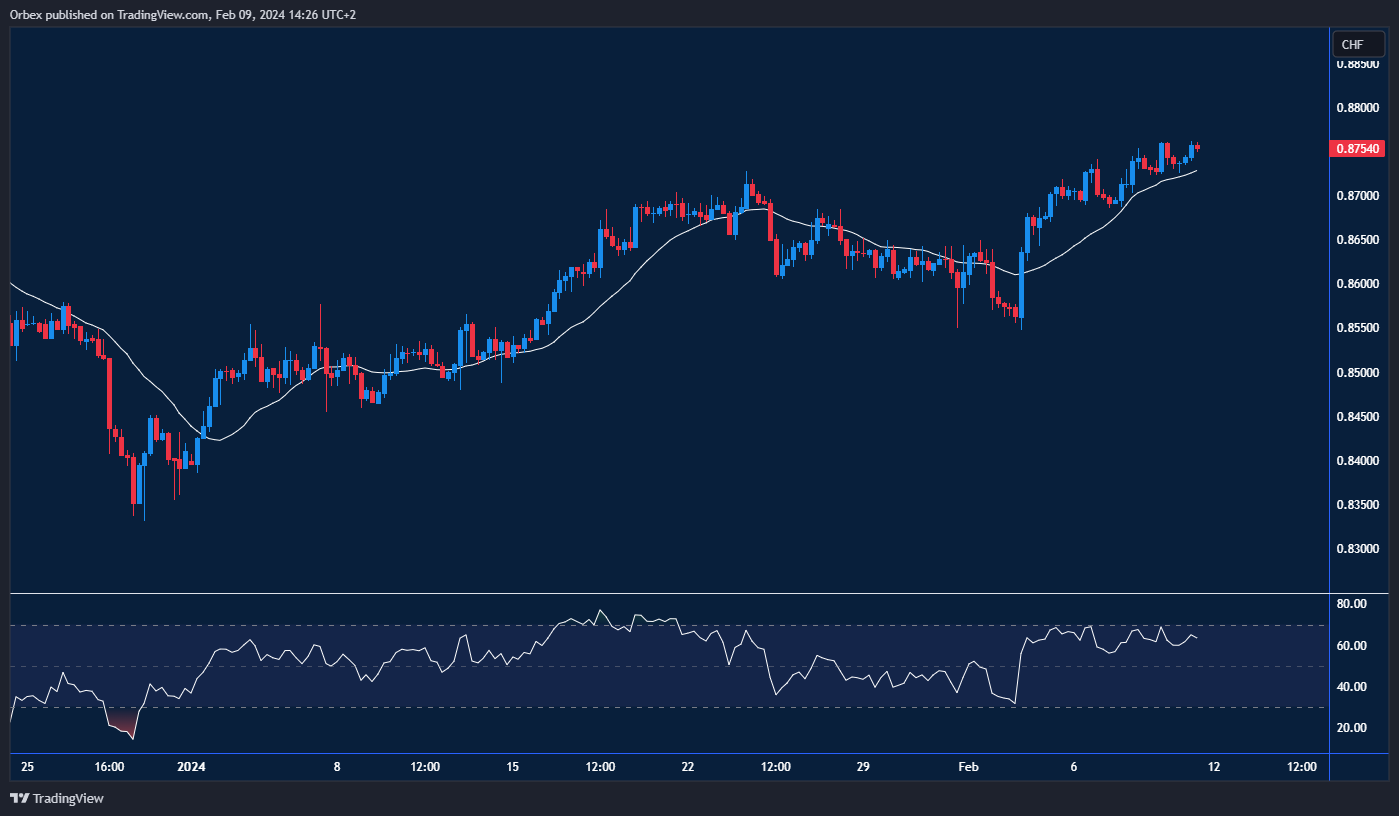The image size is (1399, 816).
Task: Click the rightmost 12:00 timestamp label
Action: 1300,767
